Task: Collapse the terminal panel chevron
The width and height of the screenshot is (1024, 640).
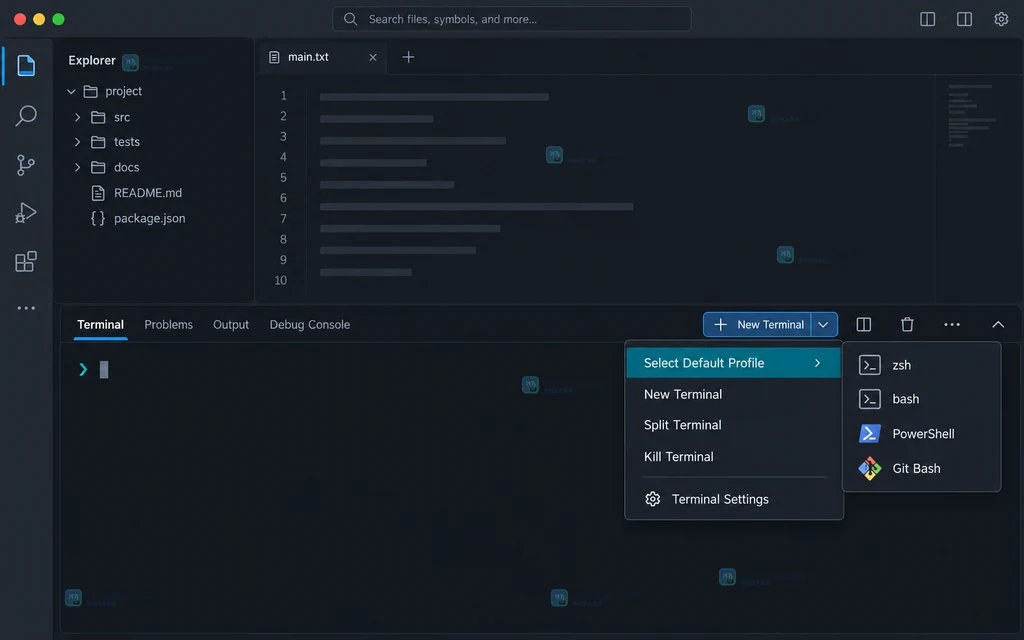Action: 998,325
